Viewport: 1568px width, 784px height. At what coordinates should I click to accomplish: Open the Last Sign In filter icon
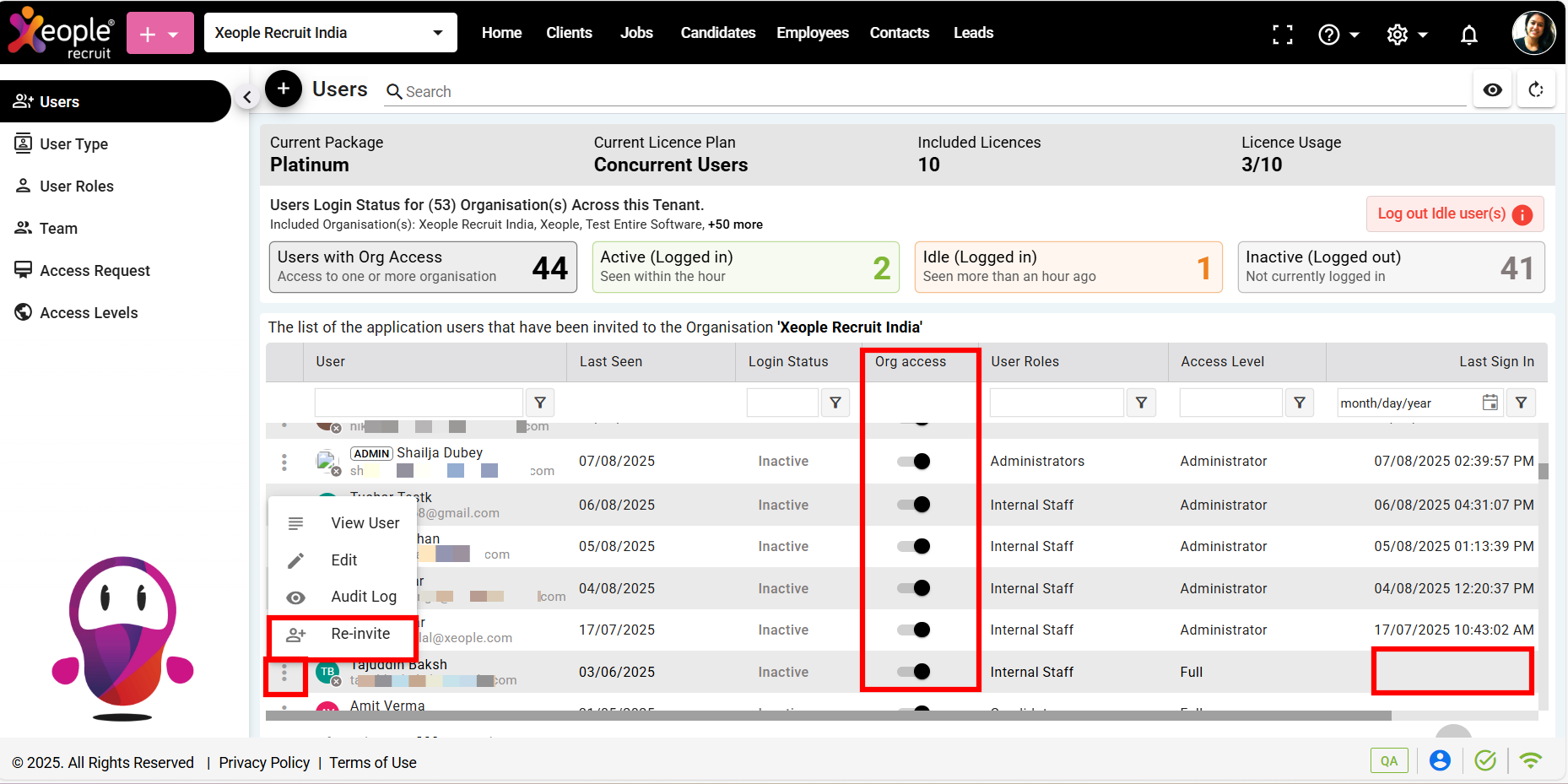[1521, 403]
